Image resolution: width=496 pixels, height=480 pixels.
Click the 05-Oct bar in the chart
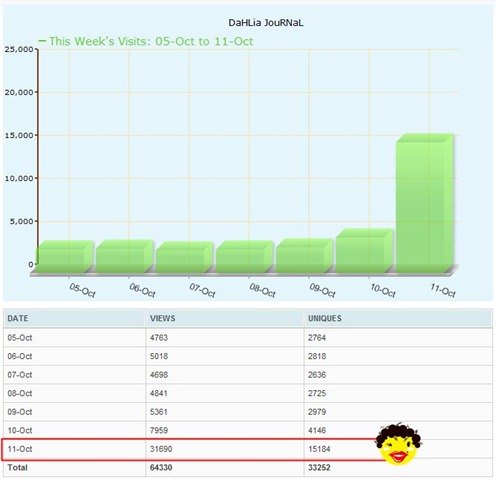[x=65, y=257]
